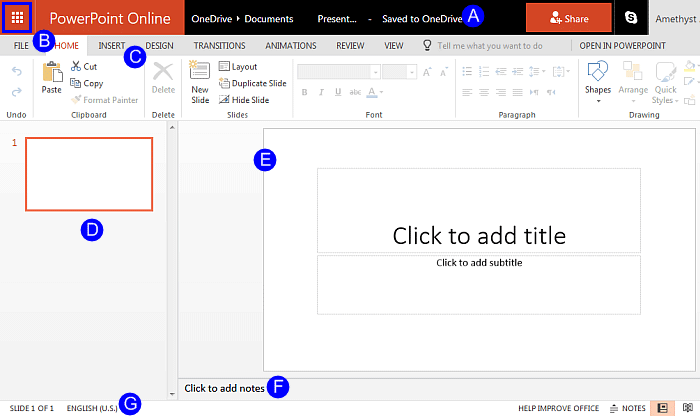700x416 pixels.
Task: Click Duplicate Slide
Action: tap(253, 83)
